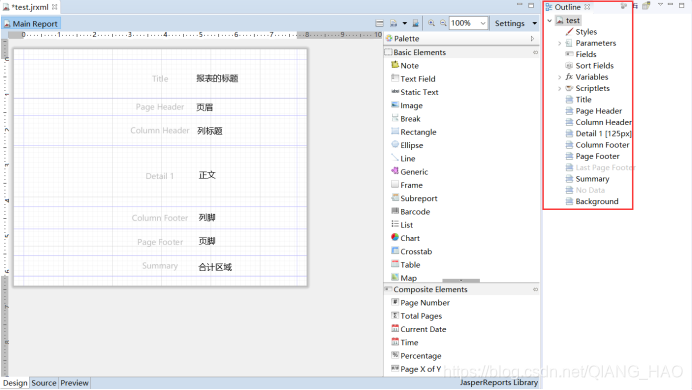Select the Note element in Palette
The width and height of the screenshot is (692, 390).
point(405,65)
